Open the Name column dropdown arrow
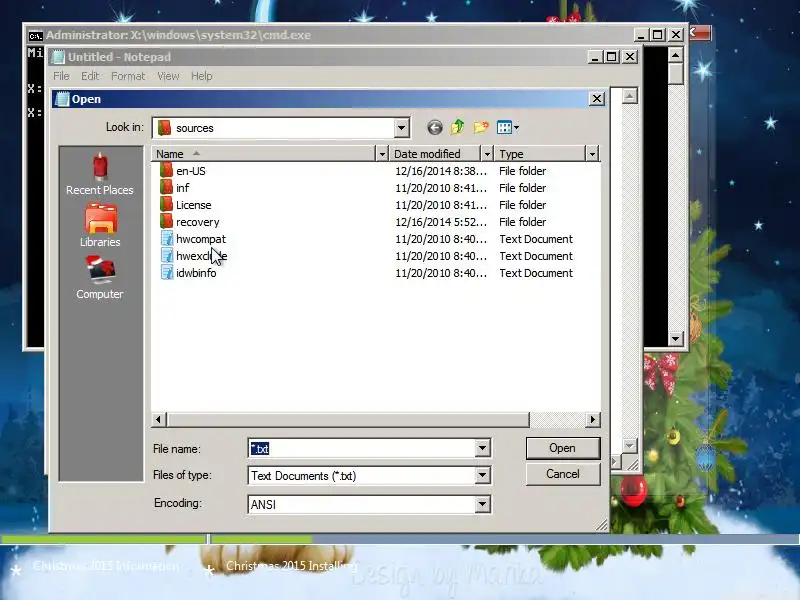 coord(382,154)
